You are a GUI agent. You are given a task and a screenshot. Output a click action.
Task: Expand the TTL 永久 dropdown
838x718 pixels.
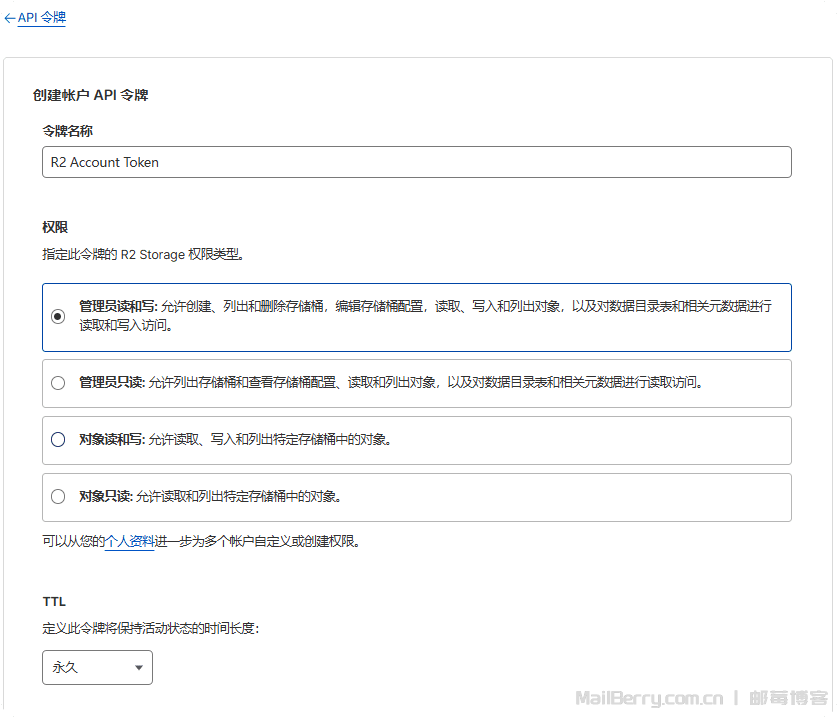tap(97, 667)
